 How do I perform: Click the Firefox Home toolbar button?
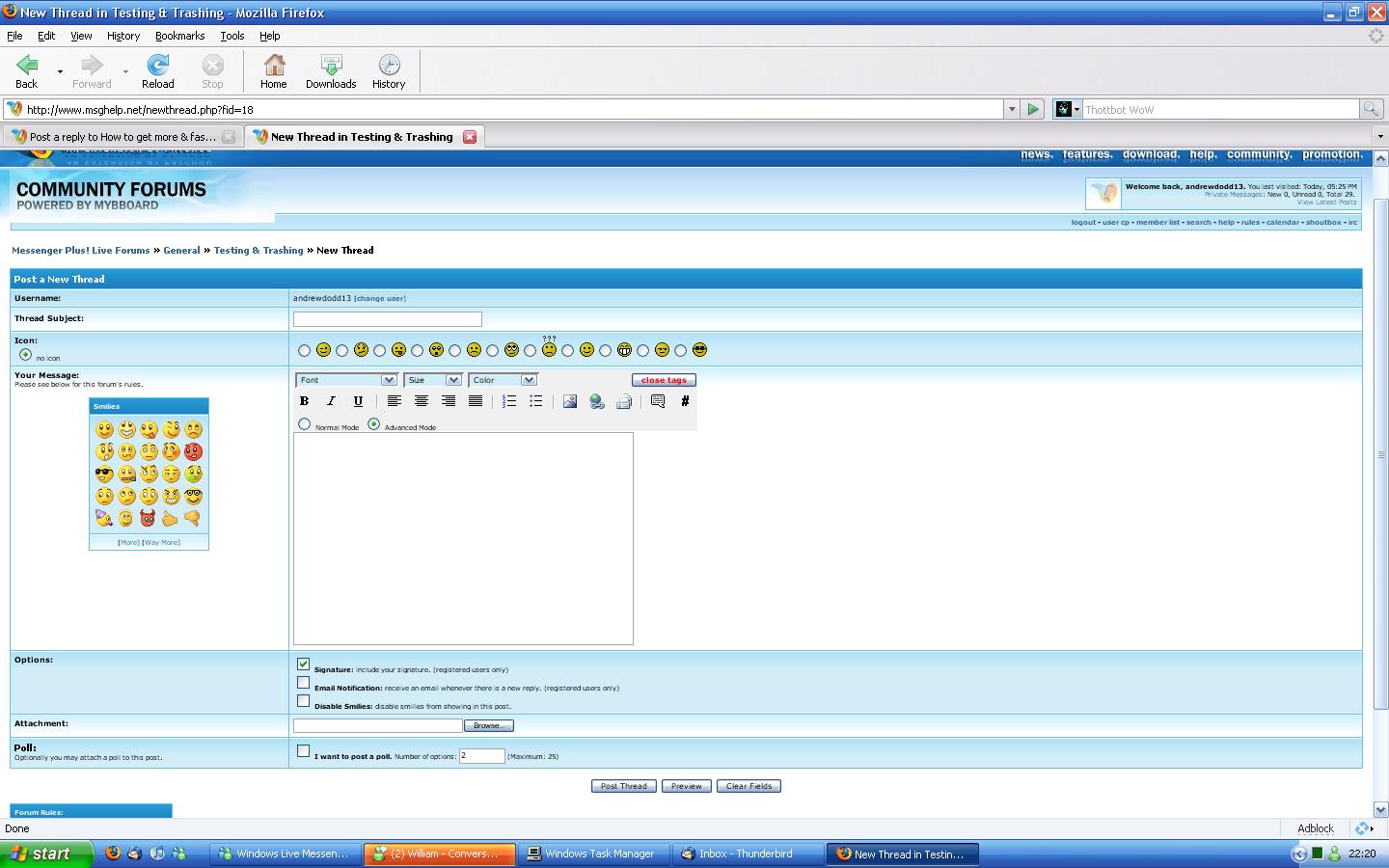click(x=274, y=71)
